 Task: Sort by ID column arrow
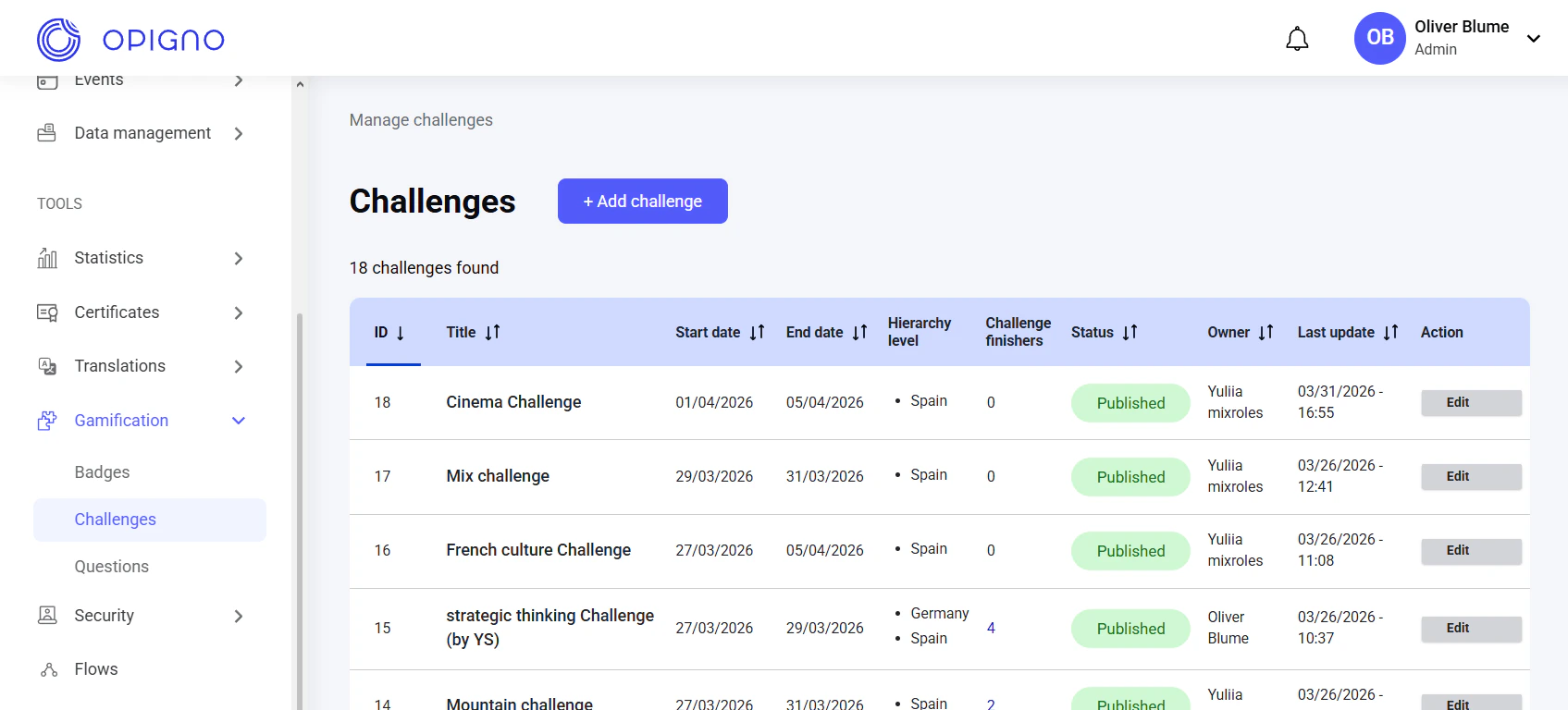[400, 333]
